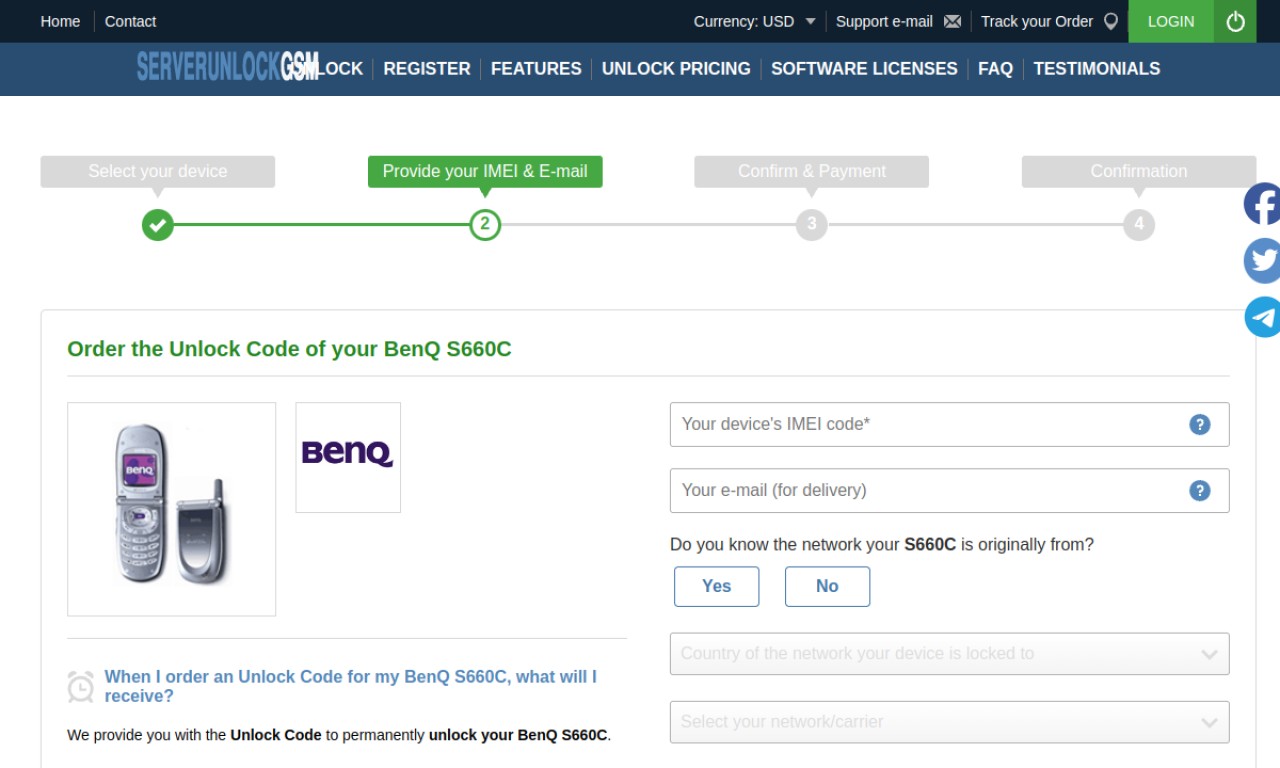Image resolution: width=1280 pixels, height=768 pixels.
Task: Click the IMEI code help question icon
Action: click(x=1200, y=424)
